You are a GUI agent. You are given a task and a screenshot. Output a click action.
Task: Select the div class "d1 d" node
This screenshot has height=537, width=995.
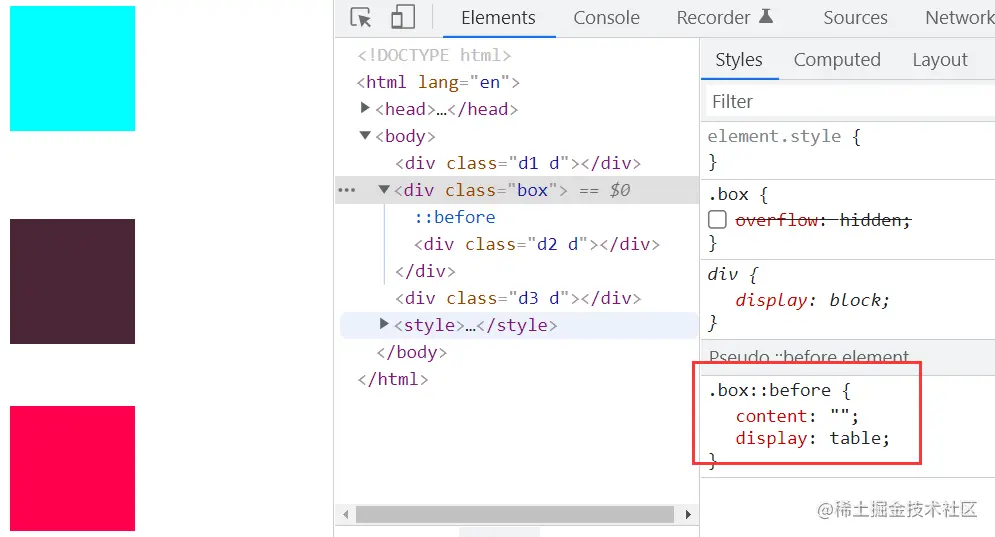click(518, 163)
